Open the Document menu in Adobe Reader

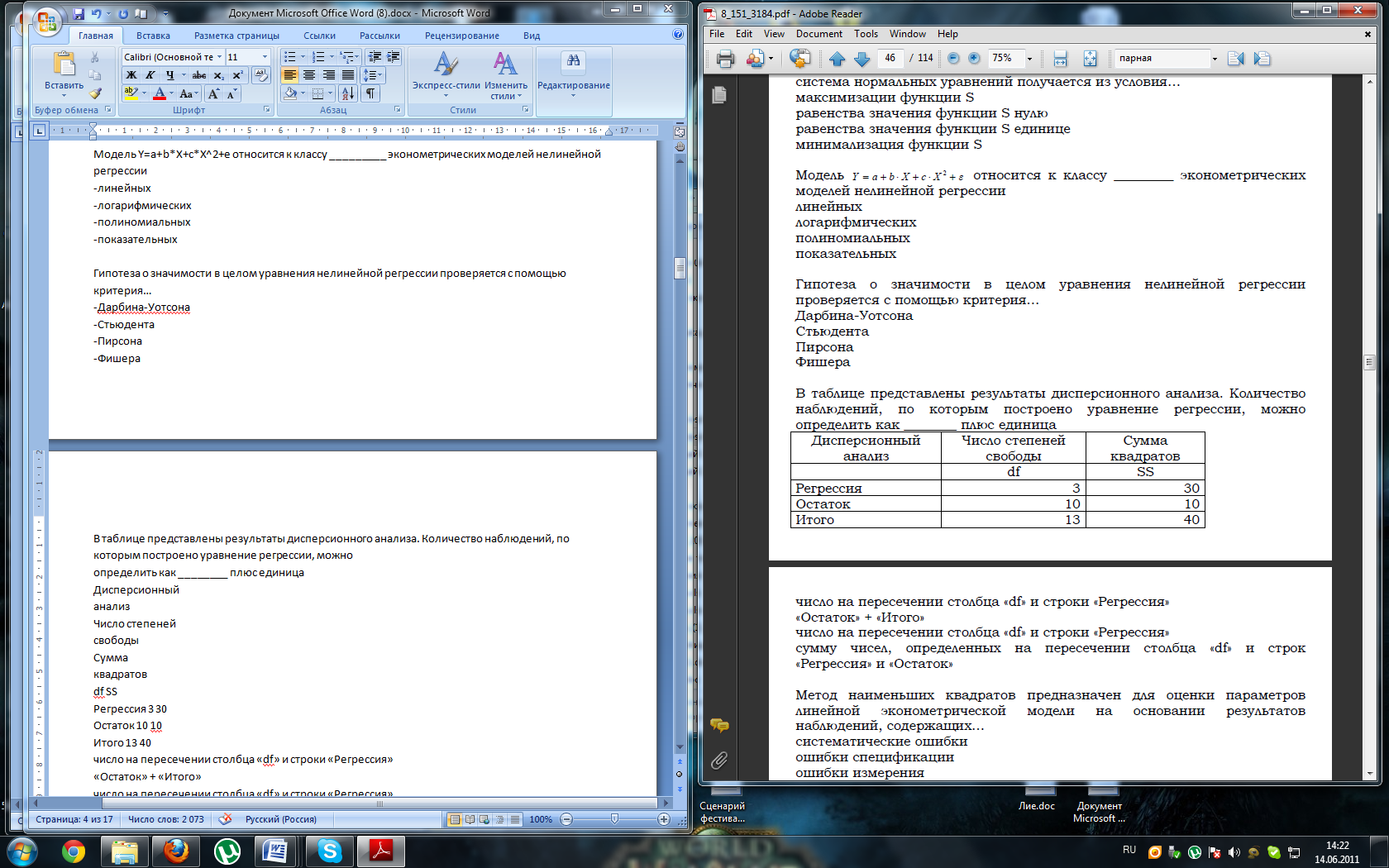coord(819,34)
